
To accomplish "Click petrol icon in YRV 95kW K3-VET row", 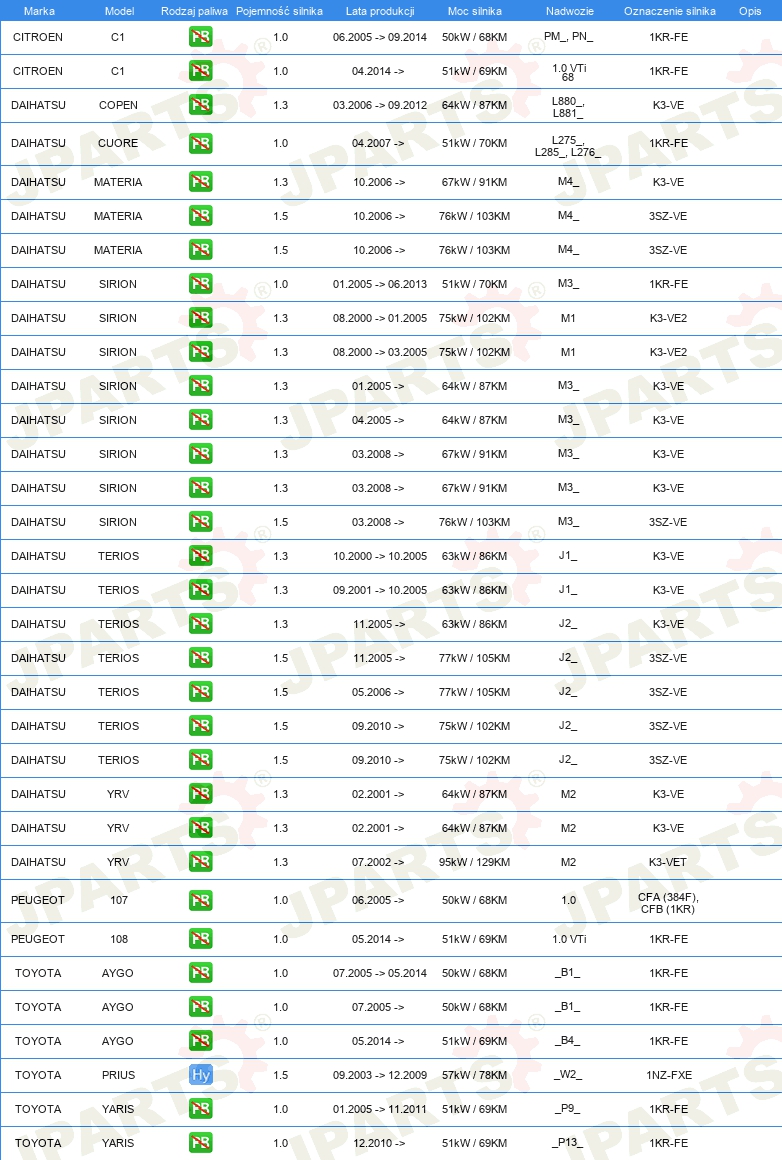I will (x=200, y=863).
